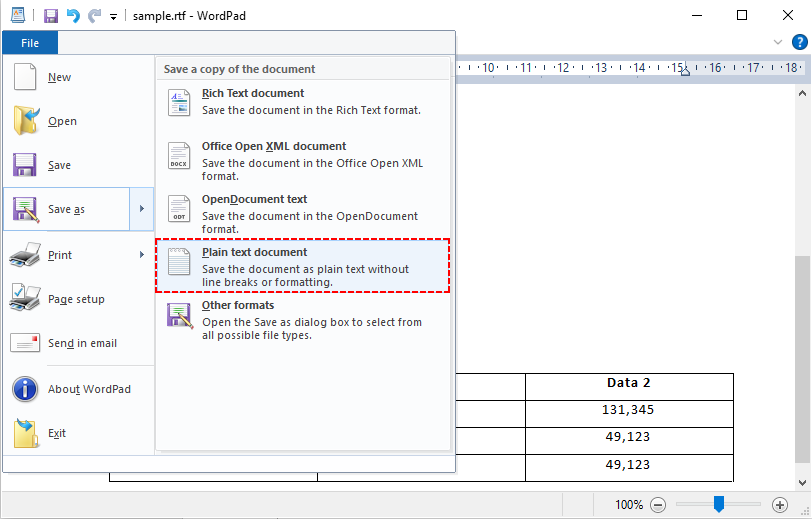Choose New from the File menu
Image resolution: width=812 pixels, height=519 pixels.
coord(78,77)
